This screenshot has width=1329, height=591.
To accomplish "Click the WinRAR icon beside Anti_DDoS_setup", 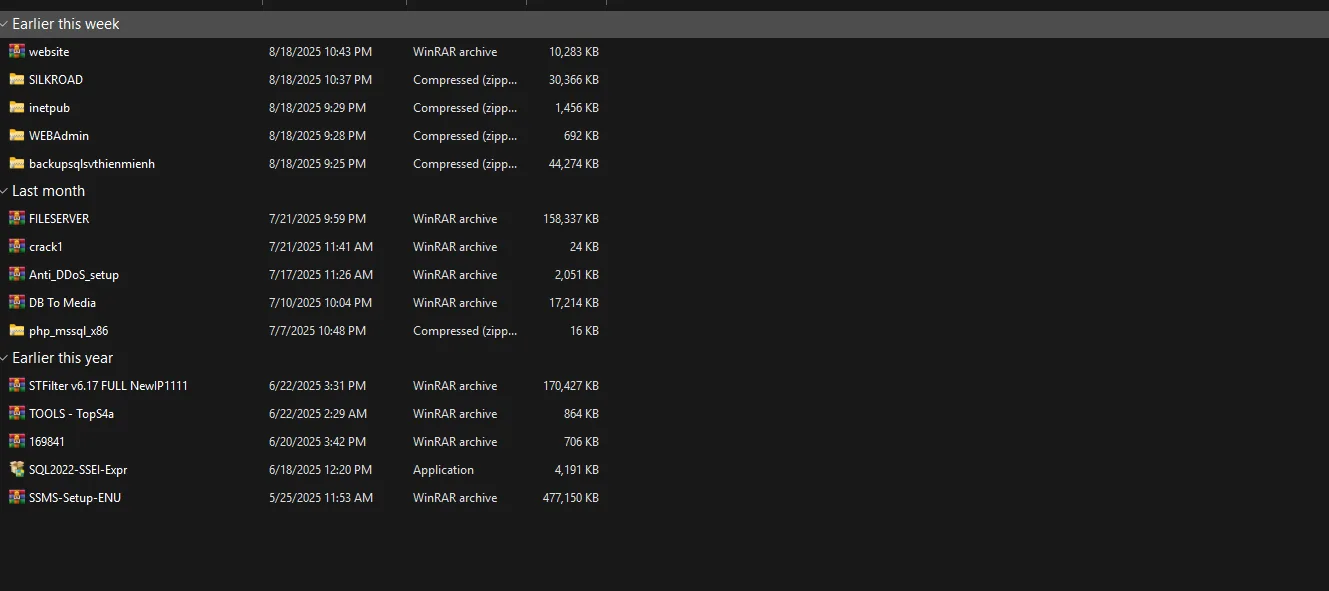I will click(16, 274).
